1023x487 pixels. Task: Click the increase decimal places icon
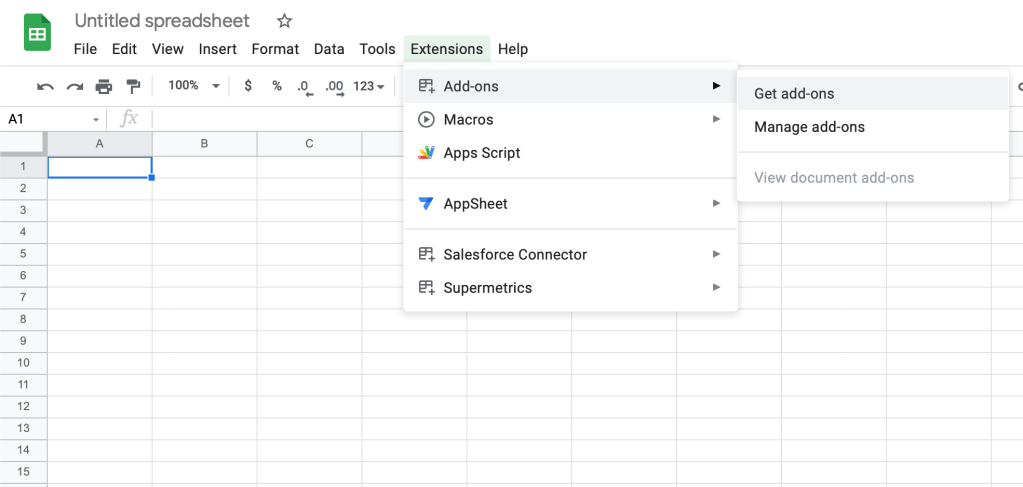[335, 87]
